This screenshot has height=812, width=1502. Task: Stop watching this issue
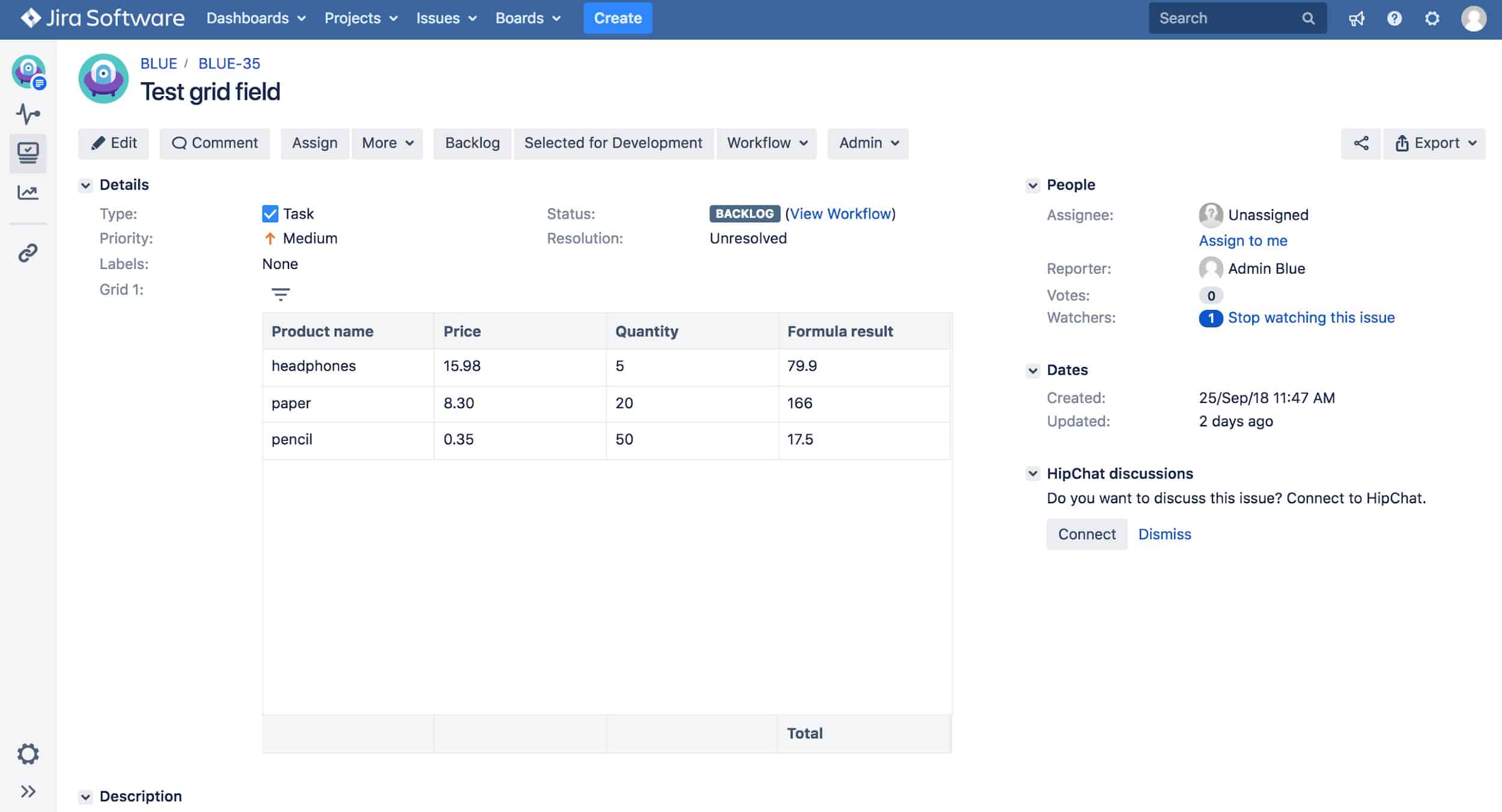tap(1312, 317)
